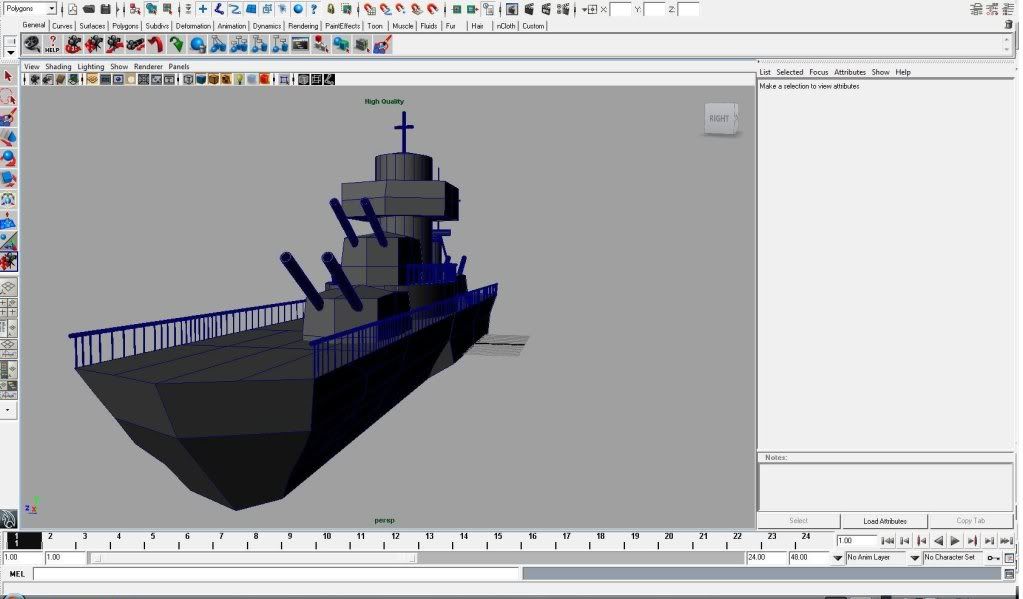The width and height of the screenshot is (1023, 599).
Task: Click the green redo arrow shelf icon
Action: tap(176, 44)
